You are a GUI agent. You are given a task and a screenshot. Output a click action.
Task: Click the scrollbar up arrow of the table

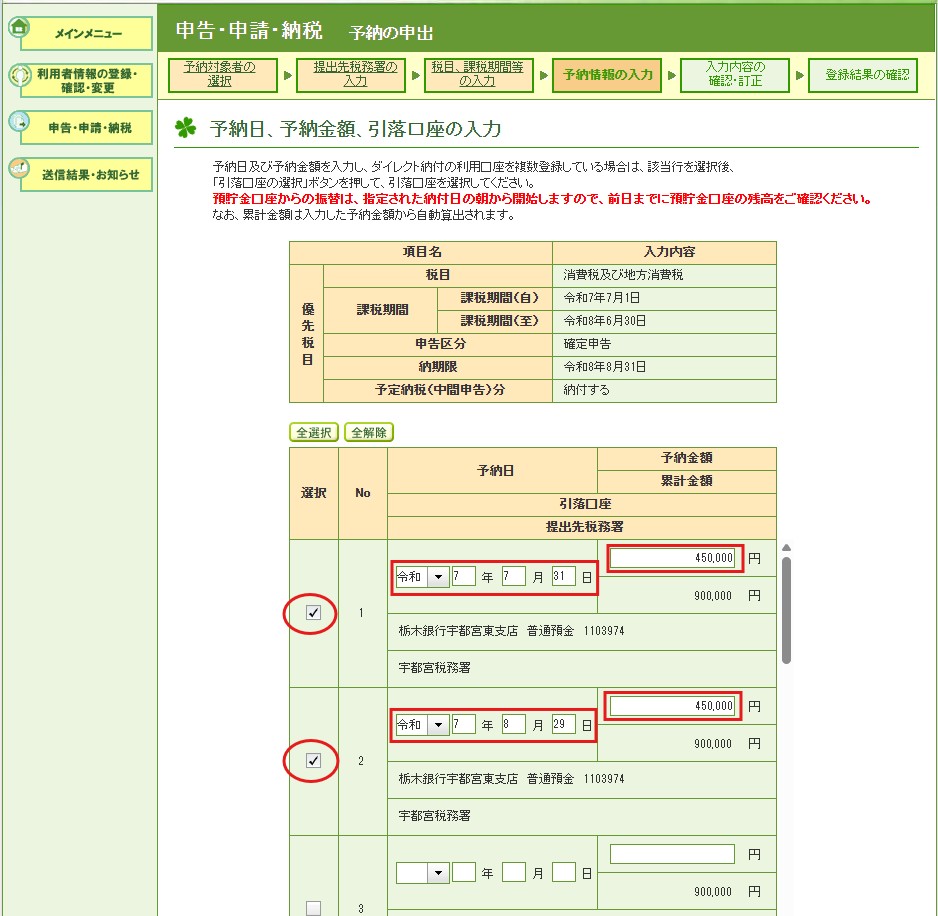[786, 547]
